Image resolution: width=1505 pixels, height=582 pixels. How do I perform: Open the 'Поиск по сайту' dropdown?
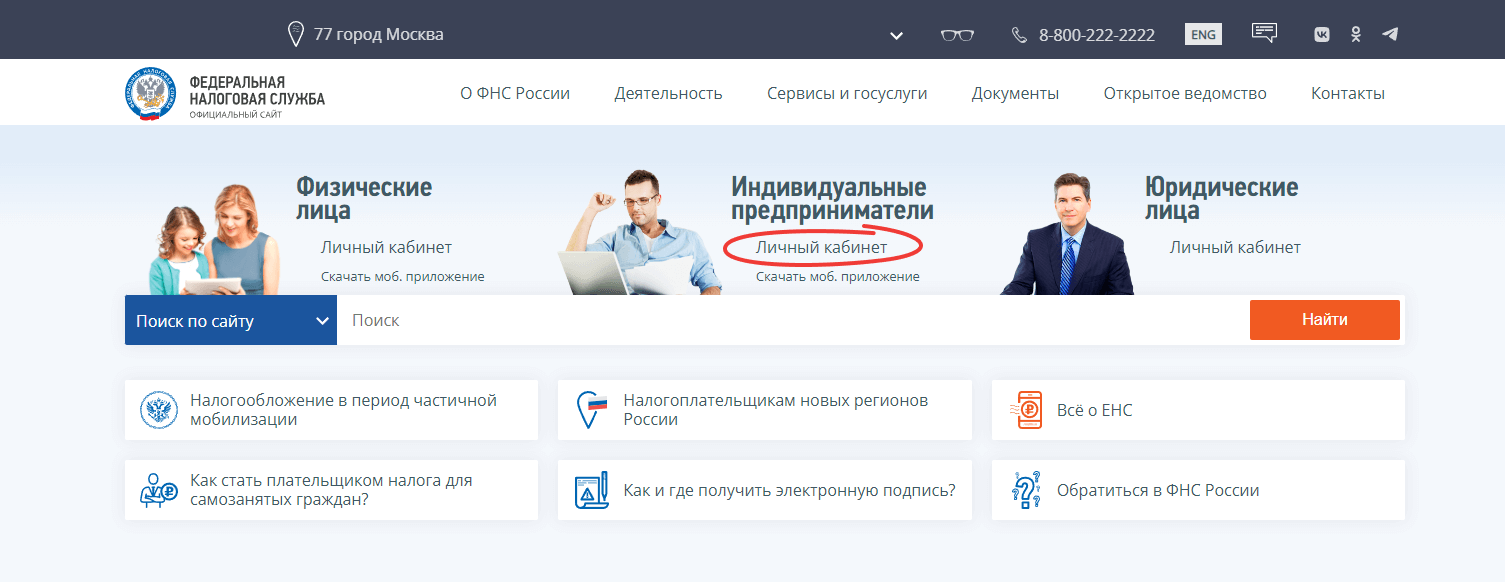click(x=231, y=321)
